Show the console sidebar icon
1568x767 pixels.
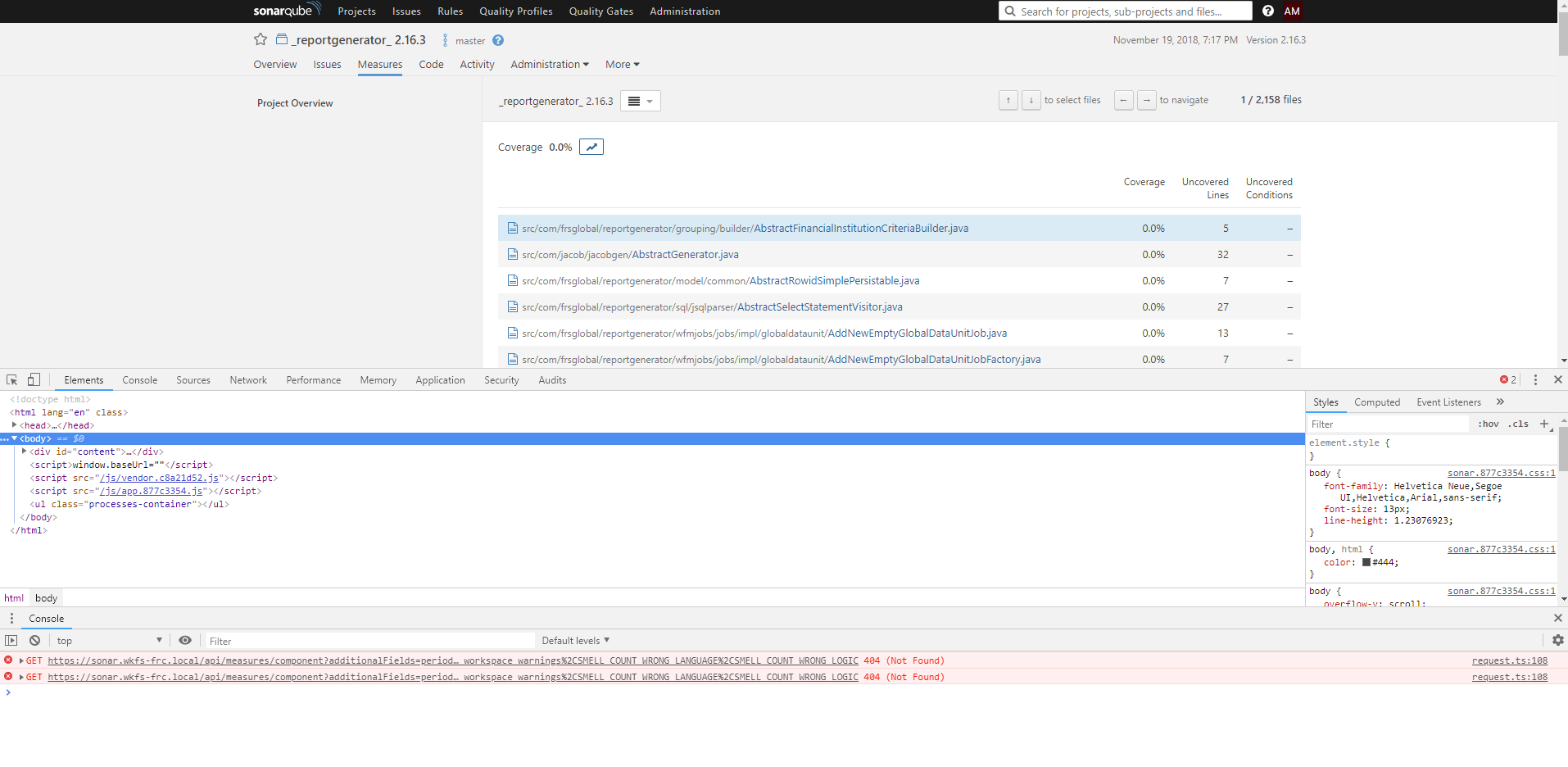pos(11,640)
